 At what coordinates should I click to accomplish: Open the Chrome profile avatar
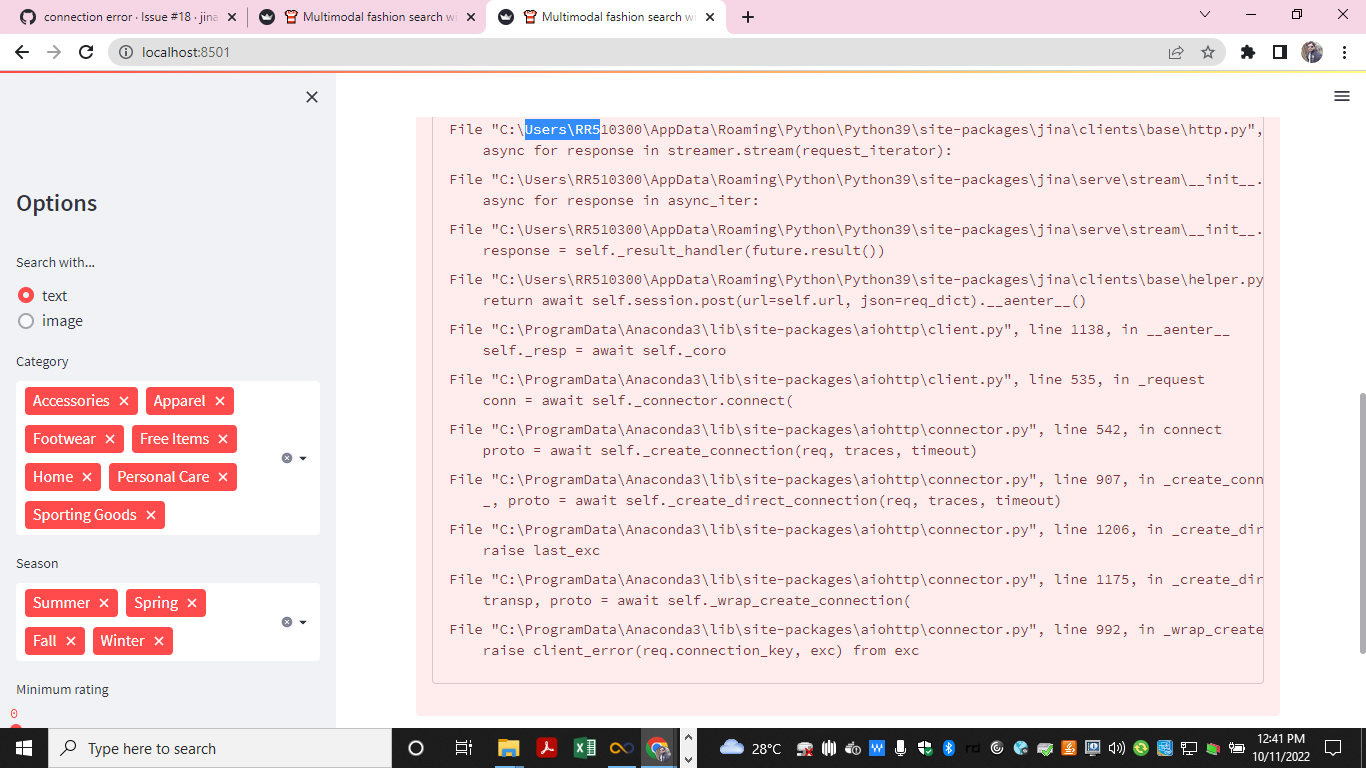1312,52
